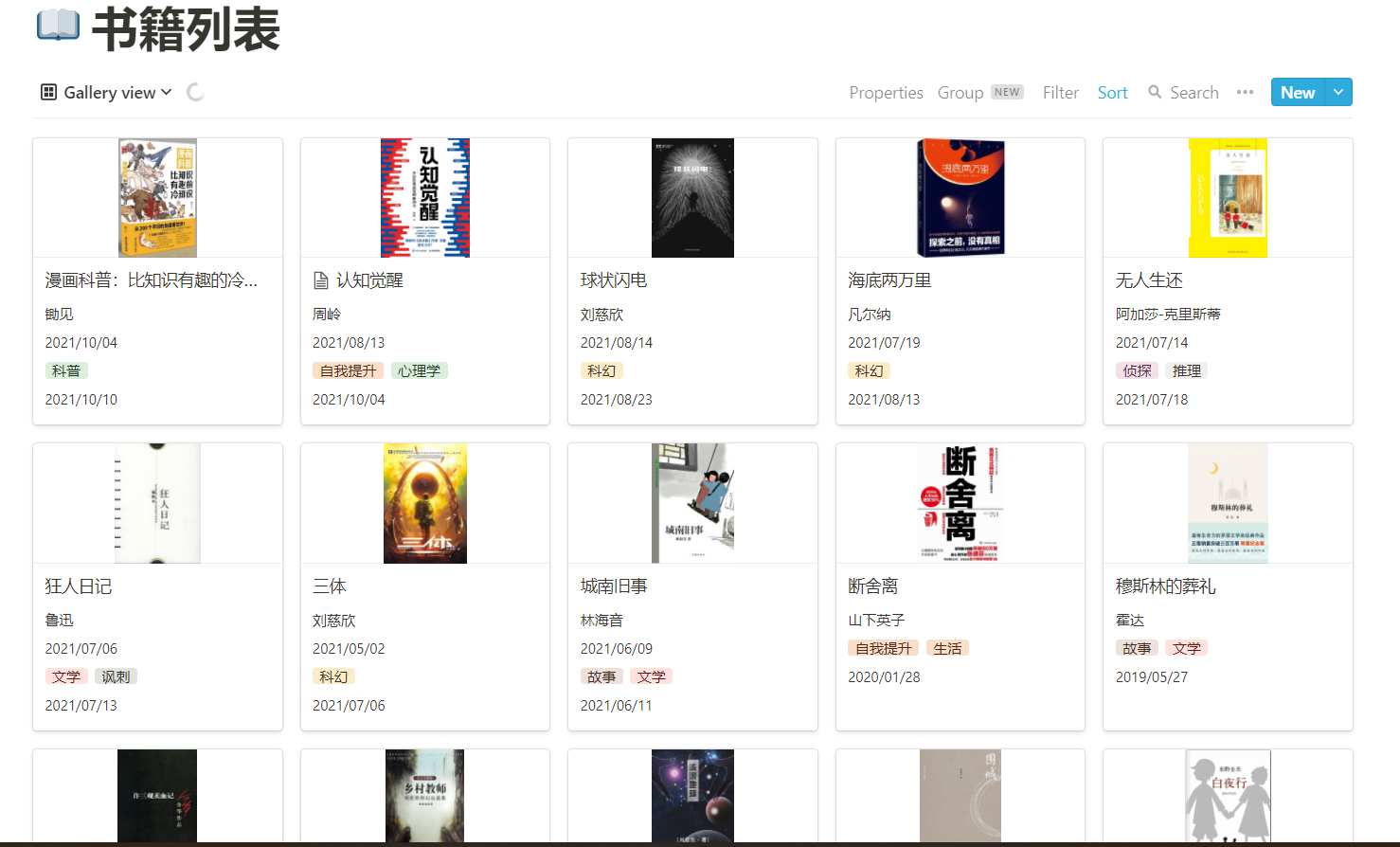Open the 狂人日记 book cover
The image size is (1400, 847).
tap(157, 503)
